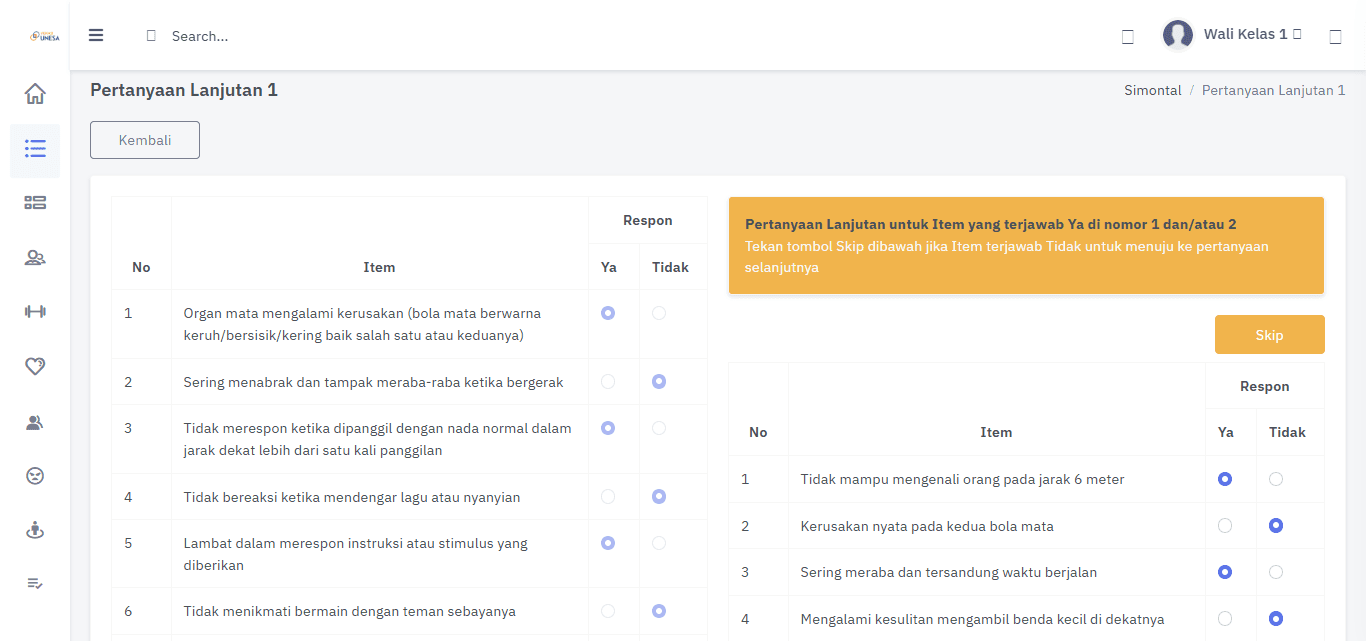Select the list icon in sidebar

tap(35, 149)
